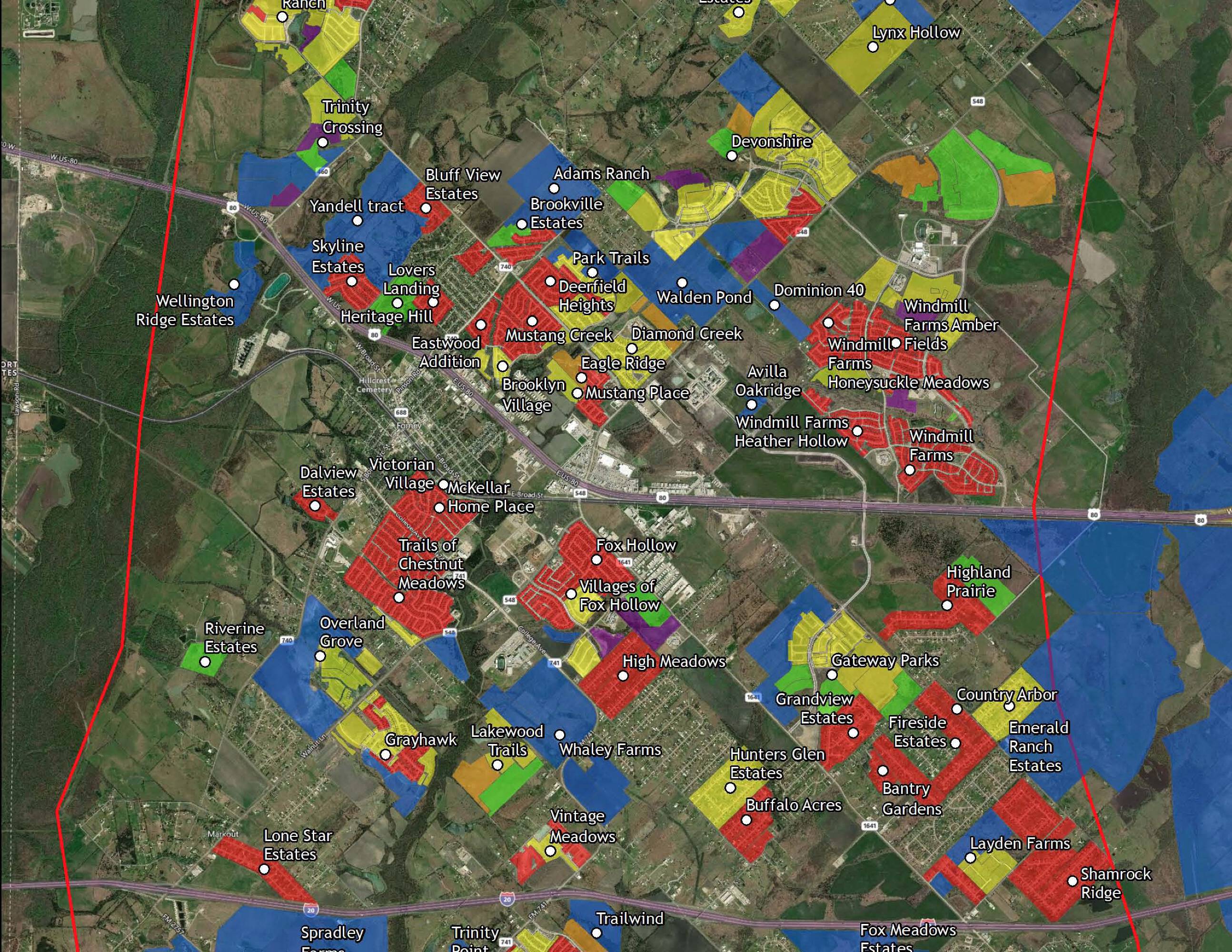Click the Windmill Farms Heather Hollow label

792,431
